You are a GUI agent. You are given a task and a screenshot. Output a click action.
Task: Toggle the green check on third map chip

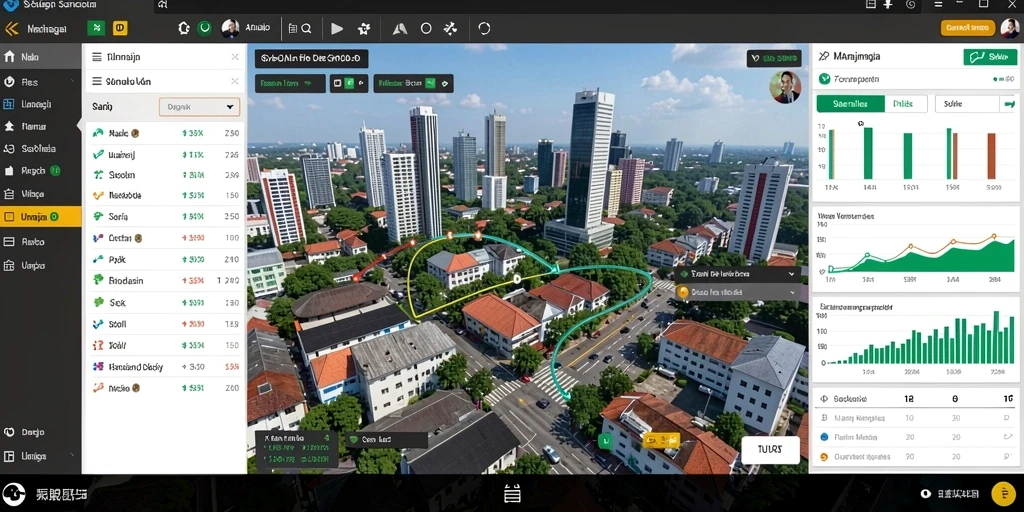pos(430,83)
